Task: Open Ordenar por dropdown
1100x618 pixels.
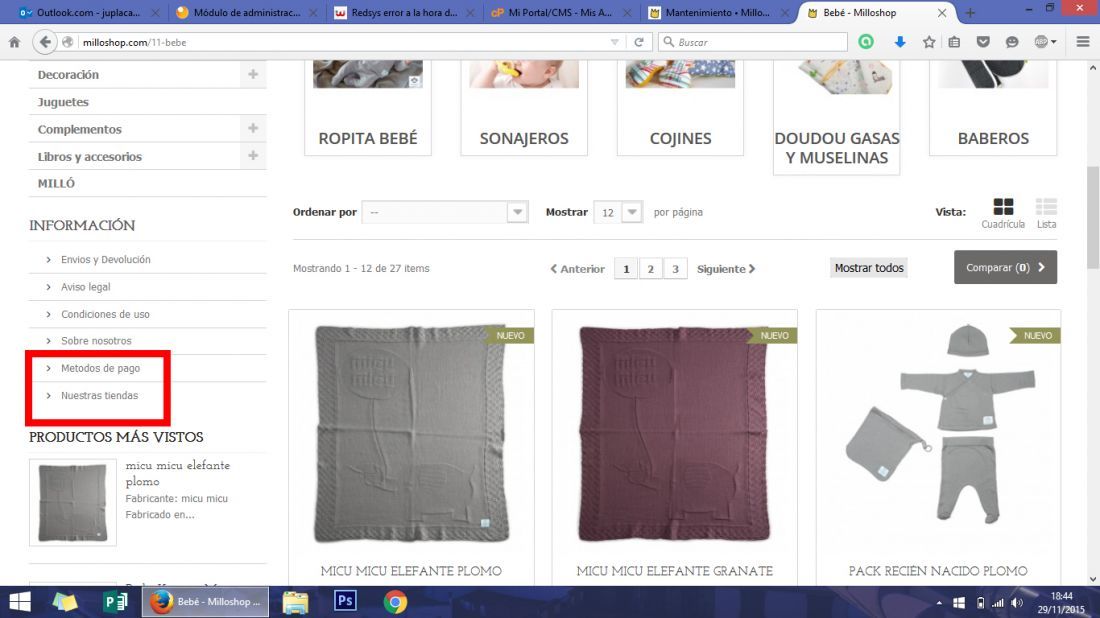Action: coord(445,212)
